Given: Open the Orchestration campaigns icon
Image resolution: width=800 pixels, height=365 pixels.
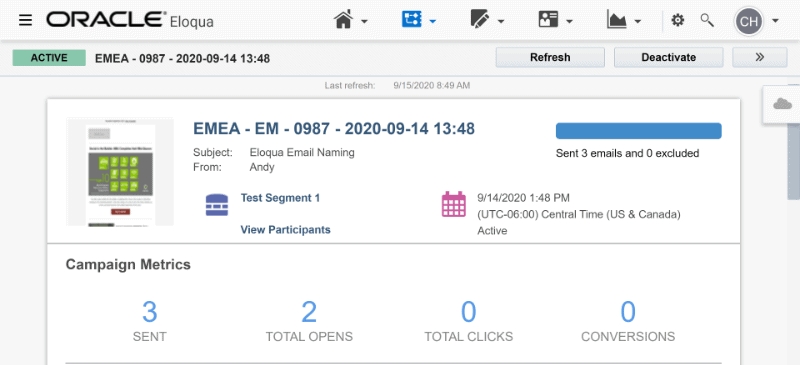Looking at the screenshot, I should (412, 20).
